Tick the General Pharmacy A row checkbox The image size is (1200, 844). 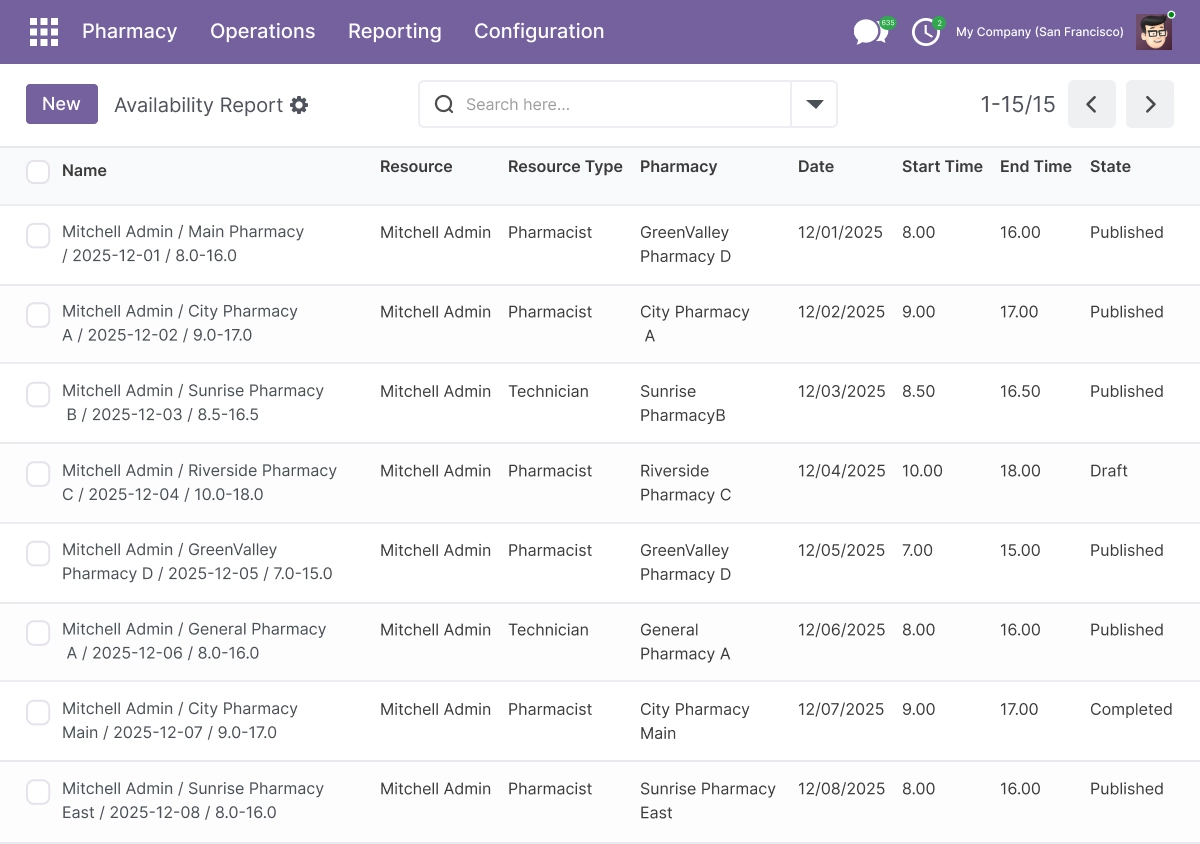pyautogui.click(x=38, y=633)
